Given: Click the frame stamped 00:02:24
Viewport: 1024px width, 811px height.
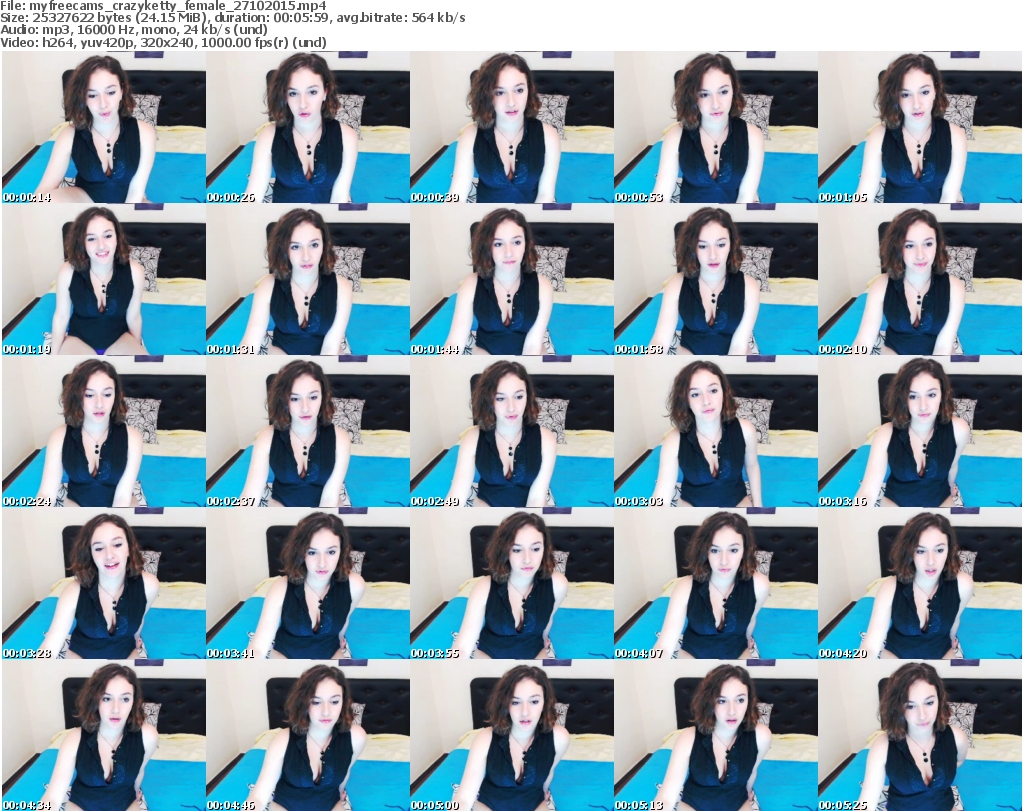Looking at the screenshot, I should (x=104, y=431).
